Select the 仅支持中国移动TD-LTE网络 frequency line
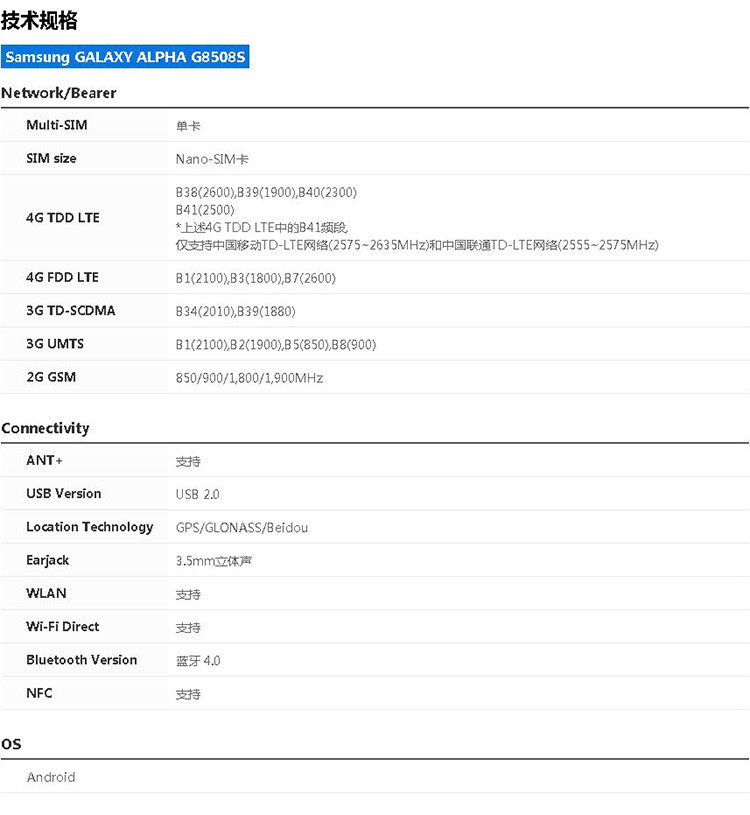The image size is (750, 815). point(417,245)
